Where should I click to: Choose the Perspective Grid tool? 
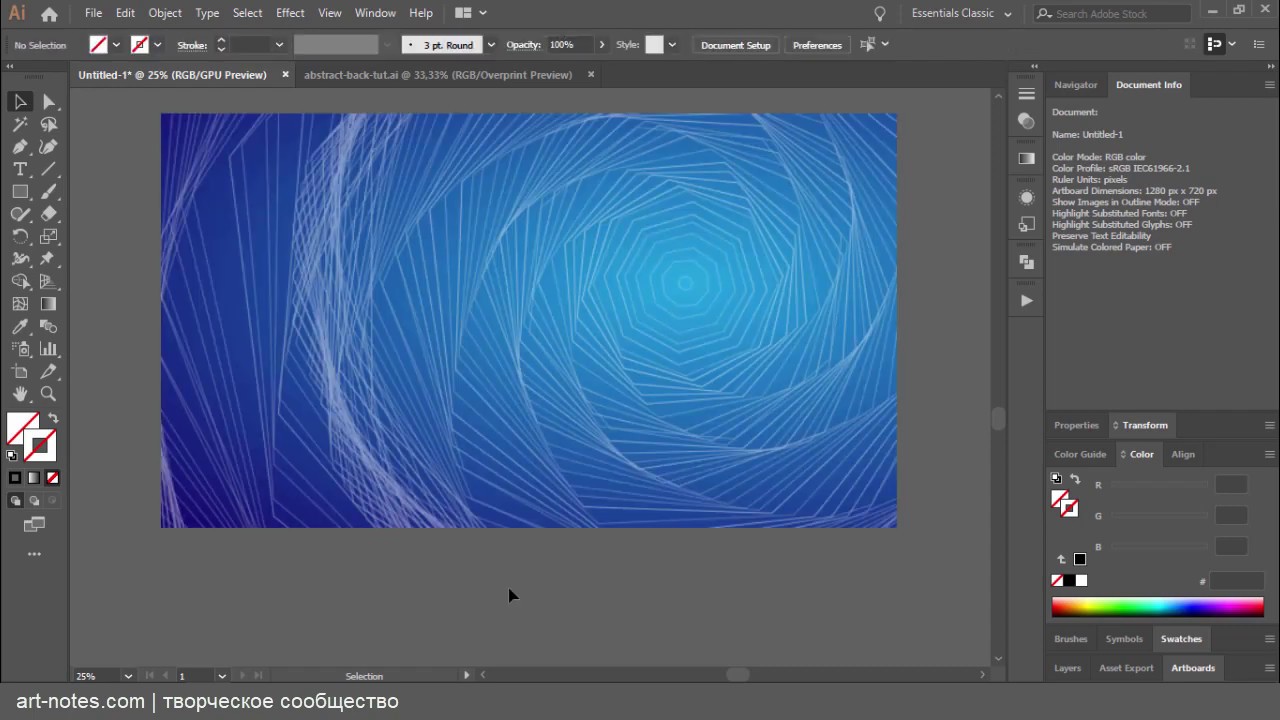point(48,282)
